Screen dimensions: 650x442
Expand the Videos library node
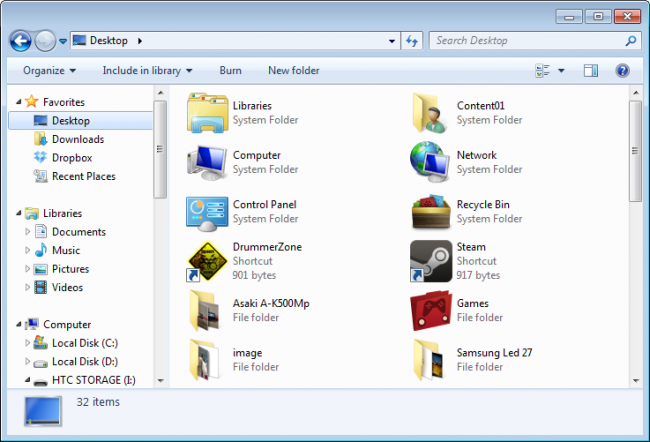pyautogui.click(x=27, y=287)
